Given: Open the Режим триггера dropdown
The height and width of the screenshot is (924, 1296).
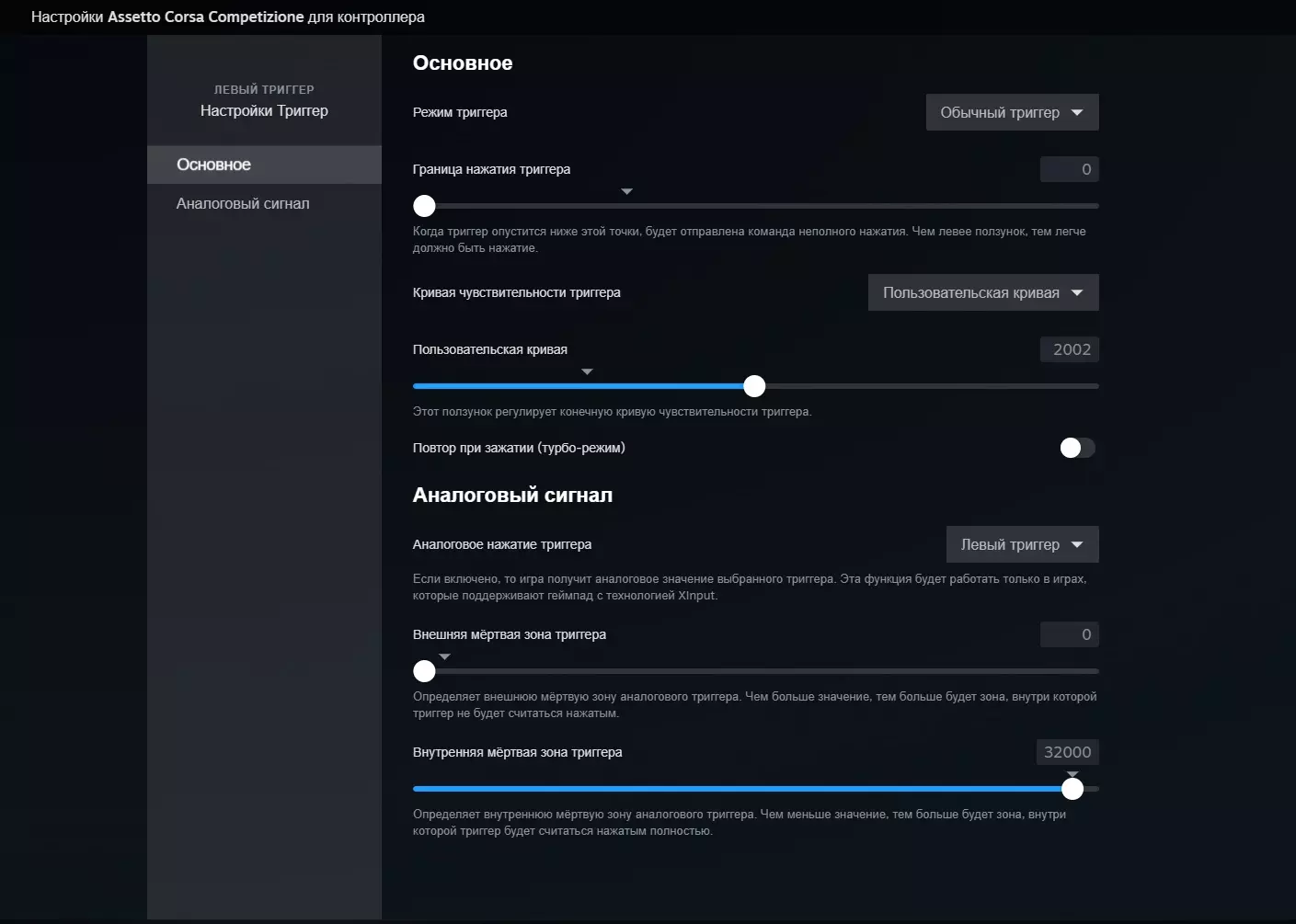Looking at the screenshot, I should [x=1012, y=112].
